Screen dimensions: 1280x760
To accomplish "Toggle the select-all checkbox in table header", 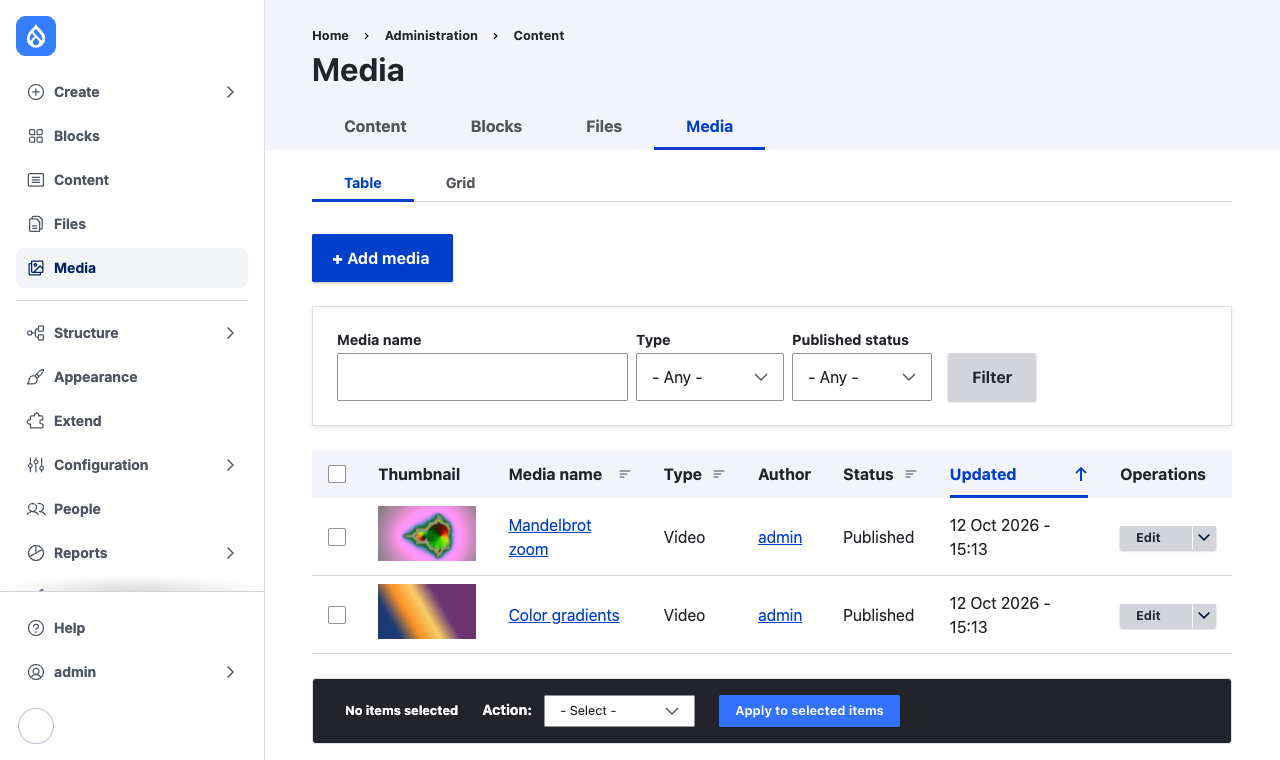I will (x=337, y=474).
